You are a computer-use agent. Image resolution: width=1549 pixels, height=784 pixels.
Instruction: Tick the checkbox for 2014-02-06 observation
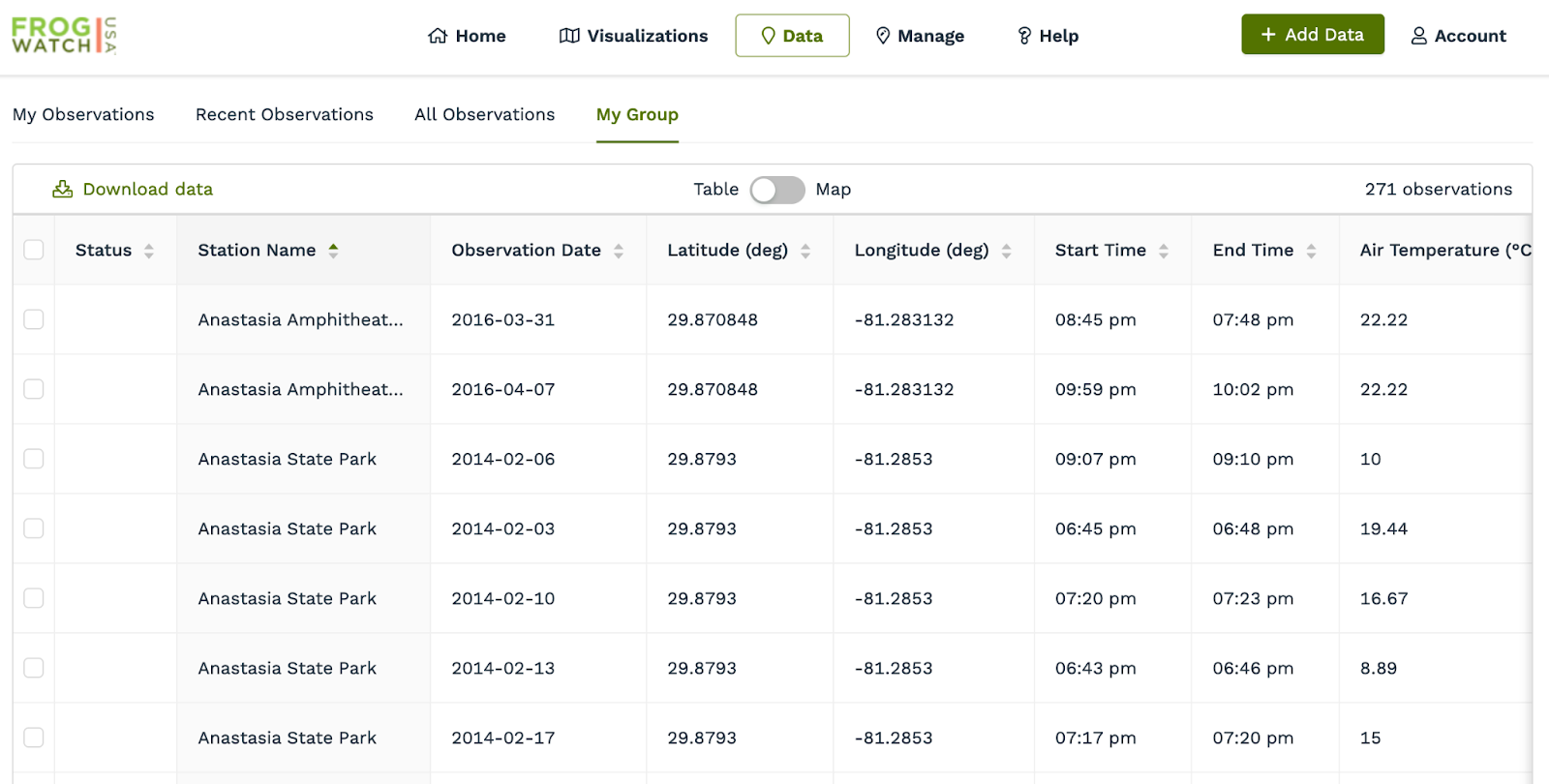click(x=34, y=459)
